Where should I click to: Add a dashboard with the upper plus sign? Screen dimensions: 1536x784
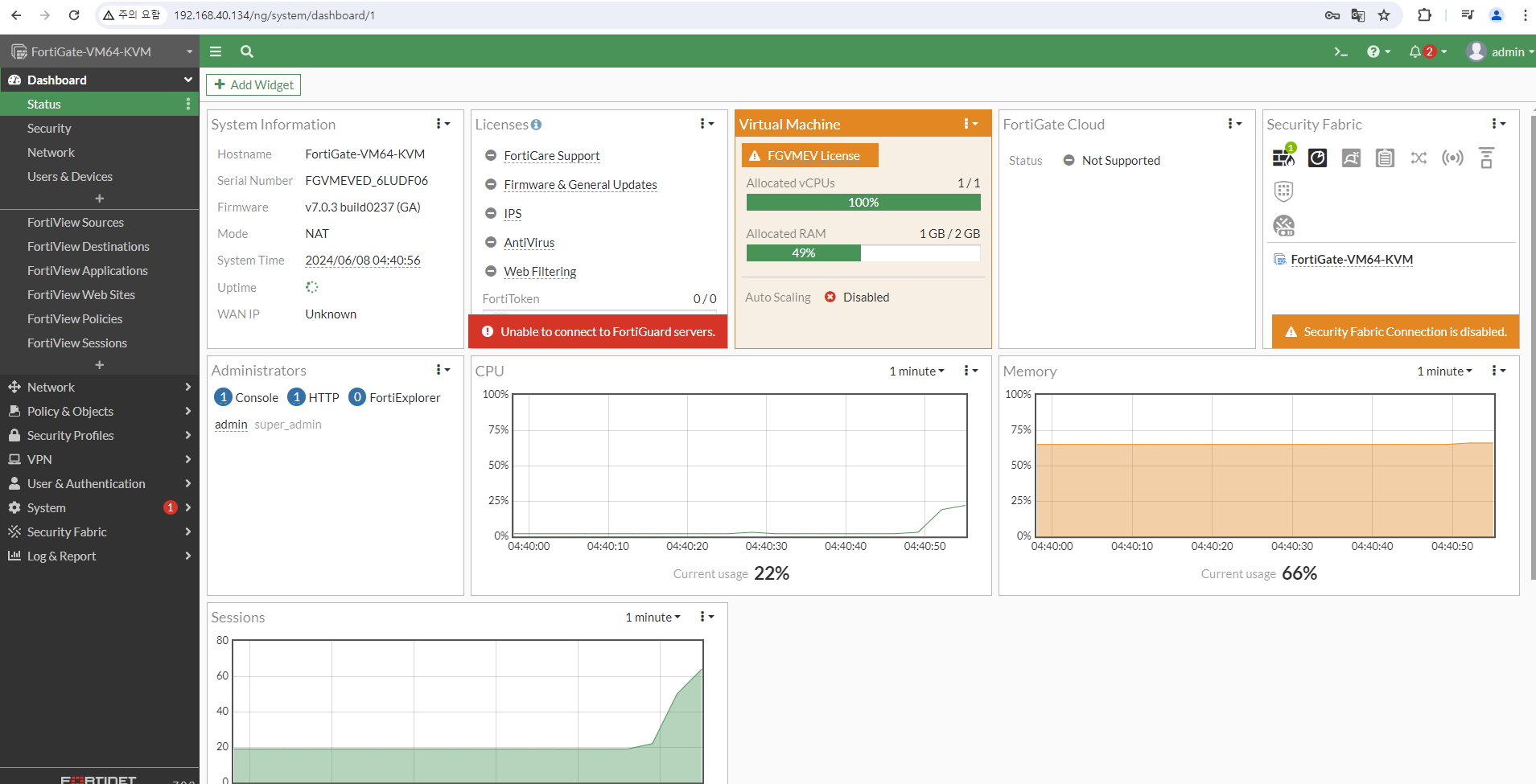(x=99, y=199)
